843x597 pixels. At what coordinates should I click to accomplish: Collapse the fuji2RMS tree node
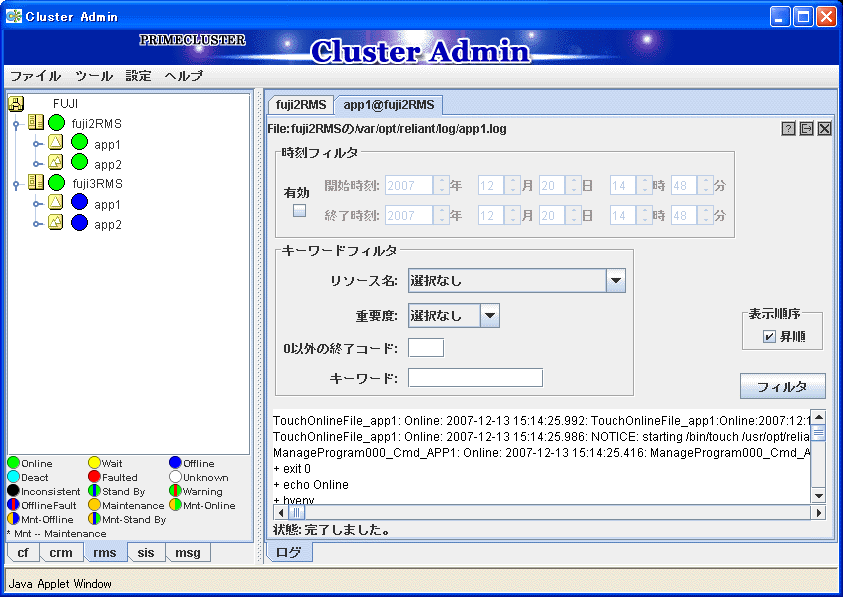pyautogui.click(x=16, y=125)
